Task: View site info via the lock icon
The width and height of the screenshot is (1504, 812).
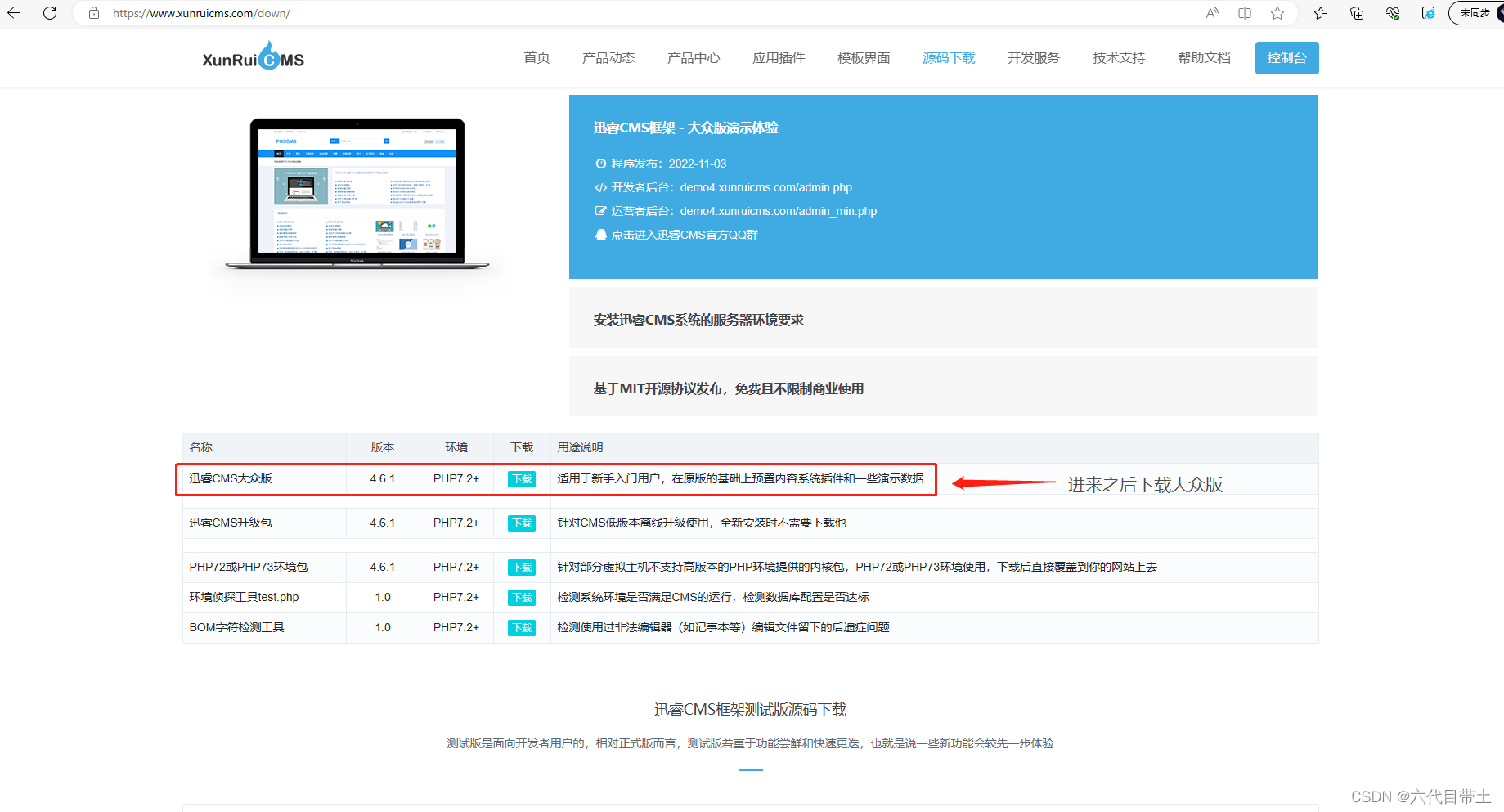Action: coord(94,13)
